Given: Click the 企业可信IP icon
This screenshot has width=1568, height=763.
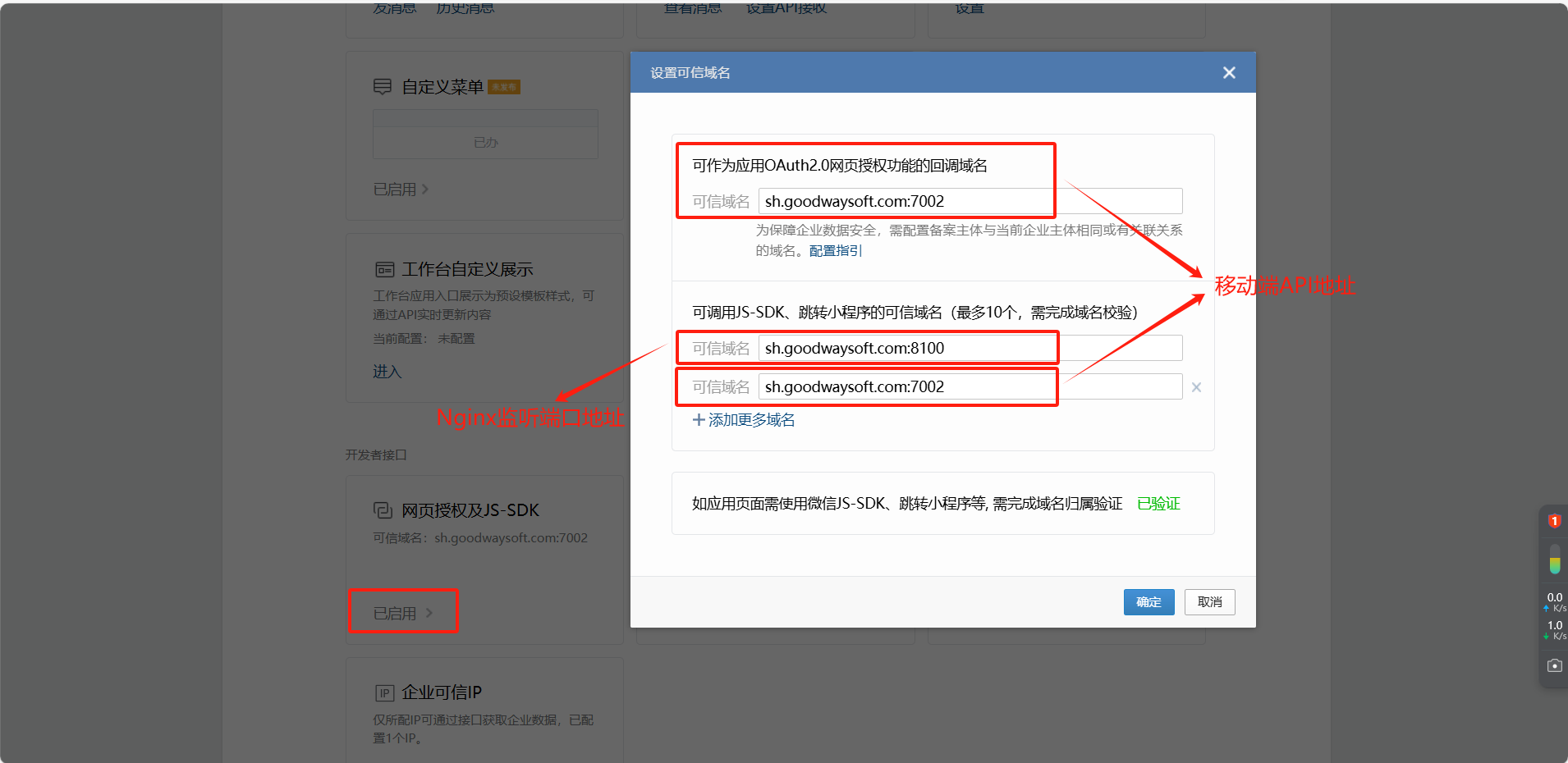Looking at the screenshot, I should [x=384, y=692].
